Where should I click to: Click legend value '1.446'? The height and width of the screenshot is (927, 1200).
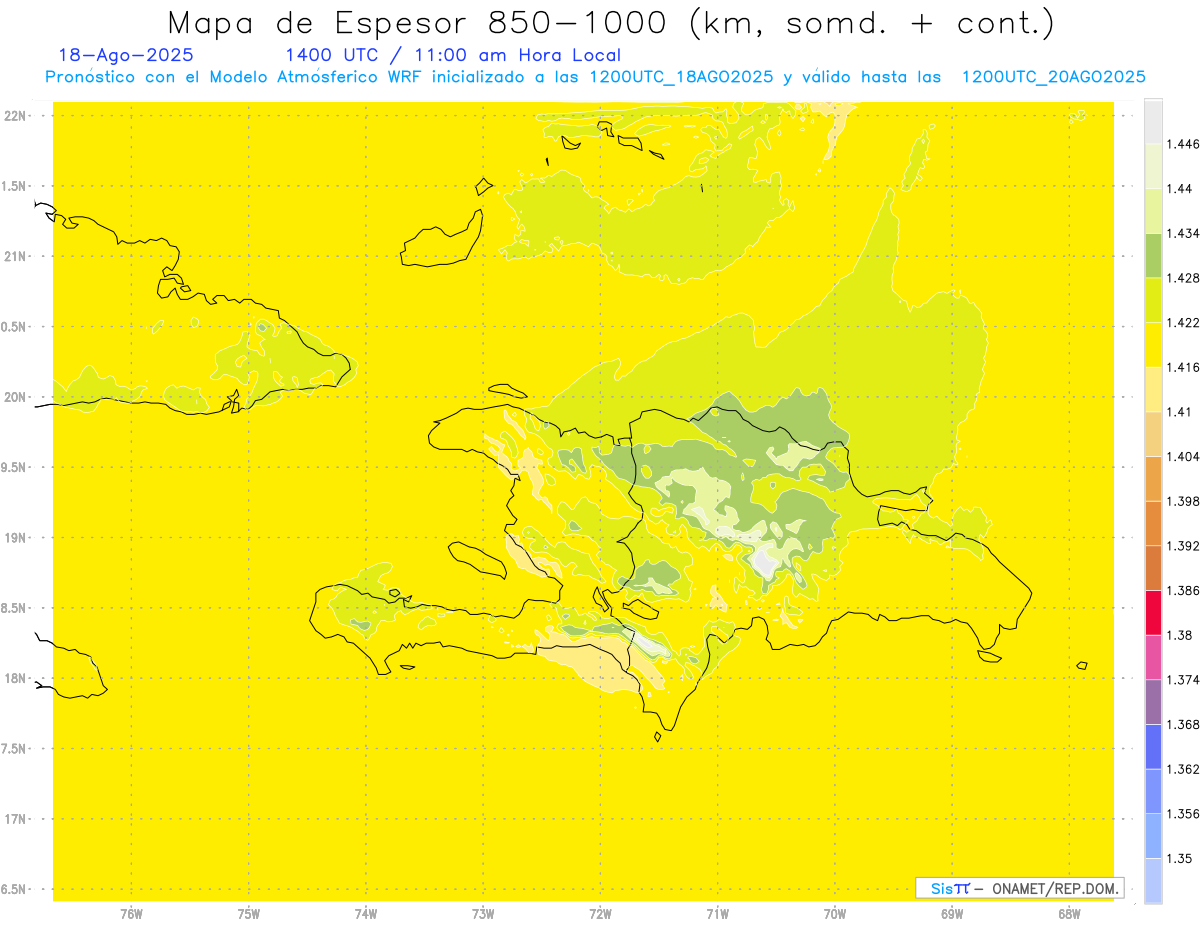pyautogui.click(x=1183, y=144)
